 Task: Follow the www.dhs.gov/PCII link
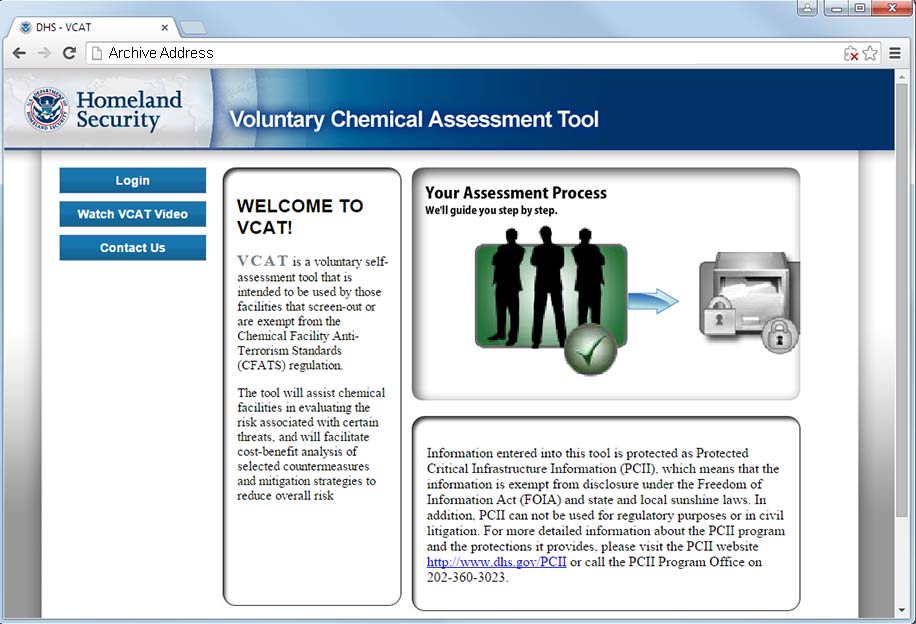496,562
